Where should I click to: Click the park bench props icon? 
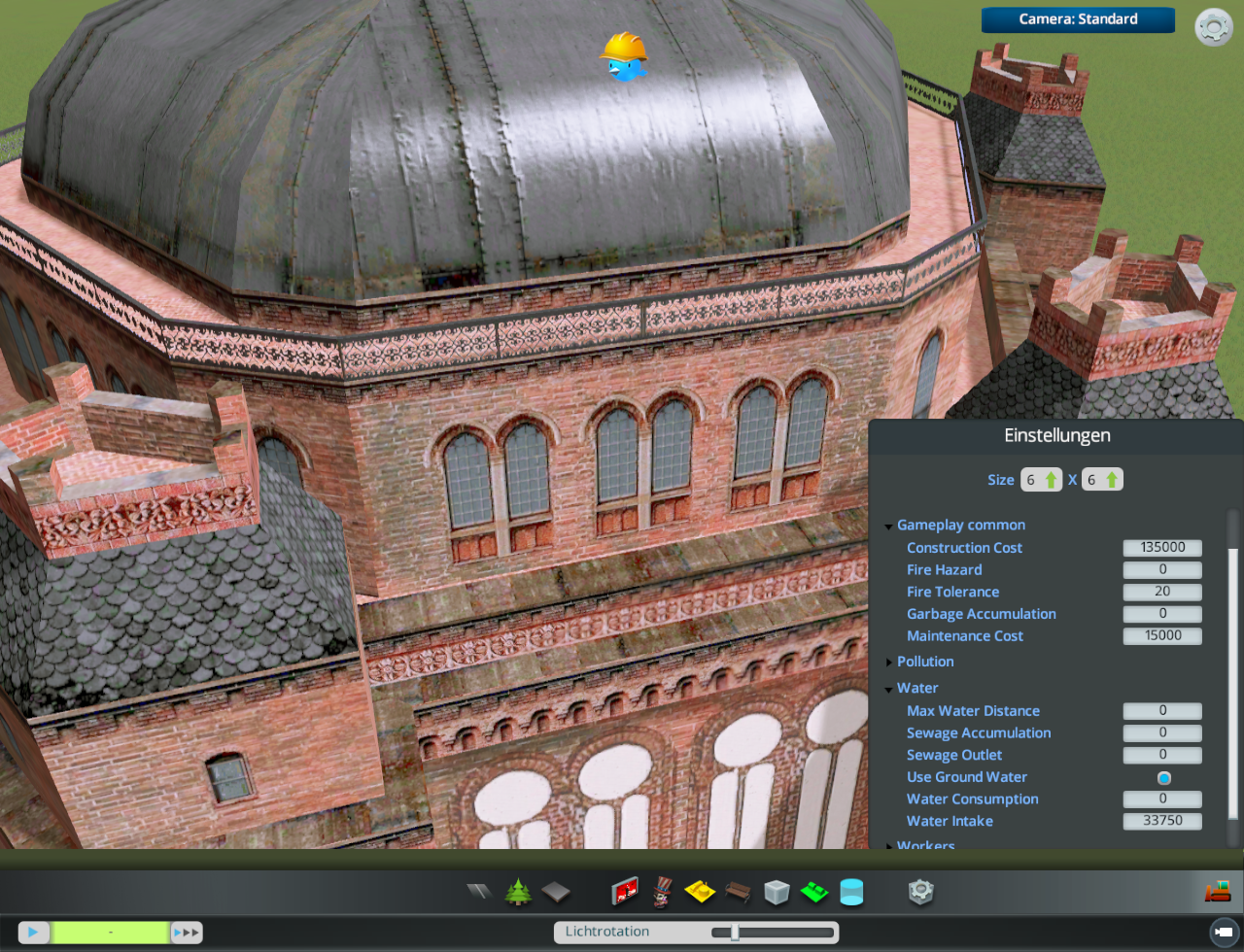738,892
